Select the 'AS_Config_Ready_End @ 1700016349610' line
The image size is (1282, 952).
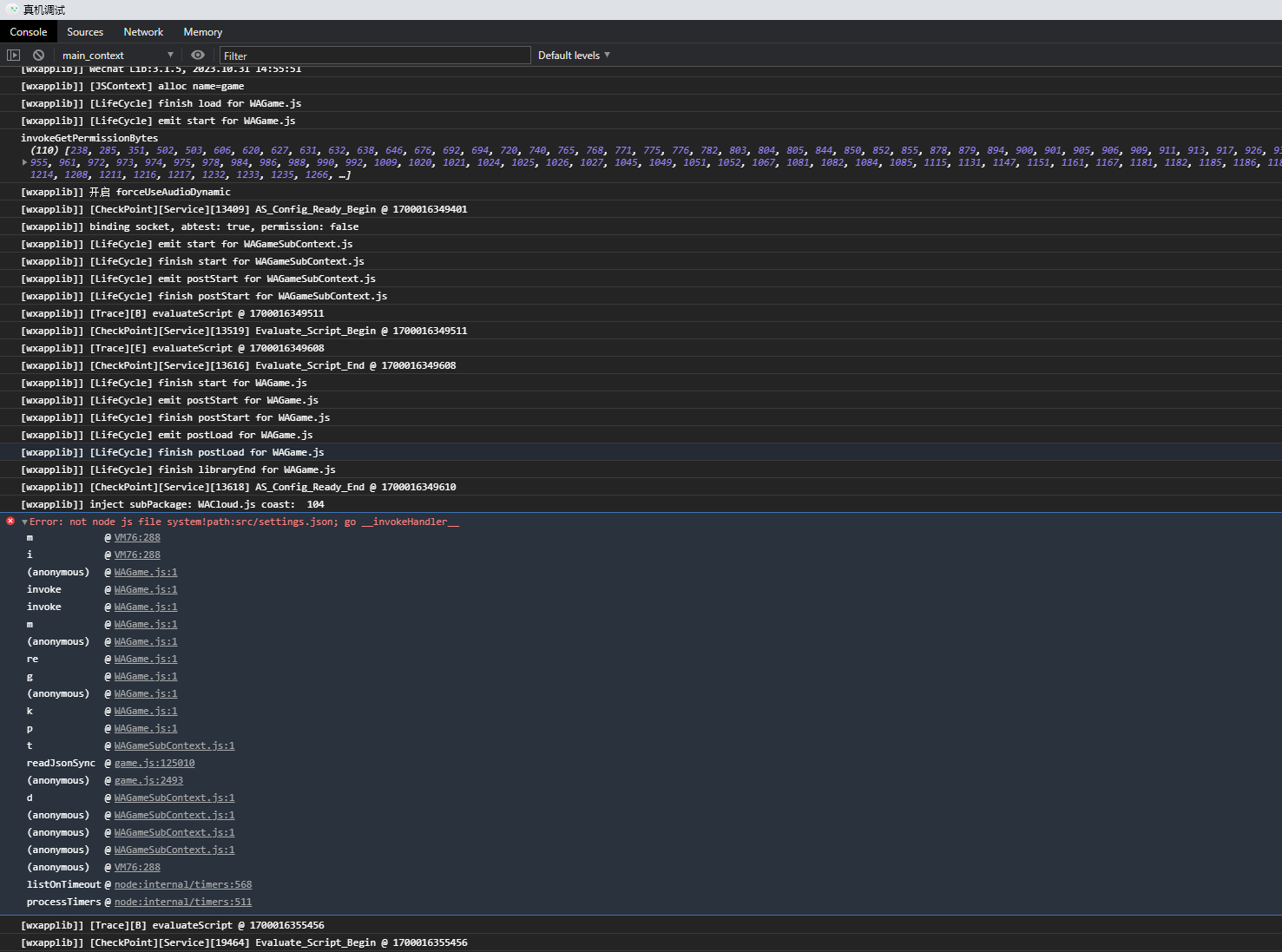click(x=239, y=487)
